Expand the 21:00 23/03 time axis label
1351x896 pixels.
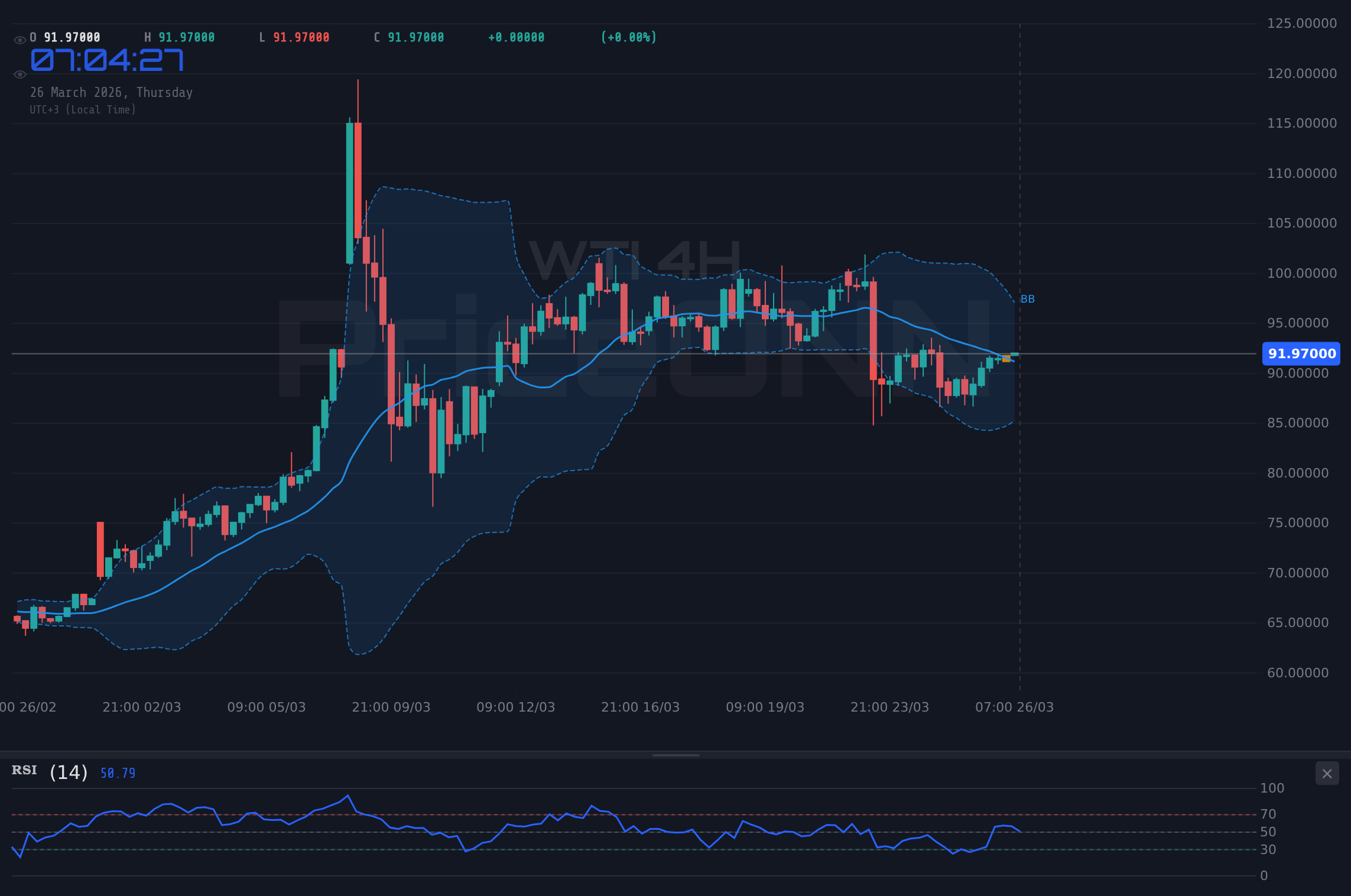(x=891, y=707)
